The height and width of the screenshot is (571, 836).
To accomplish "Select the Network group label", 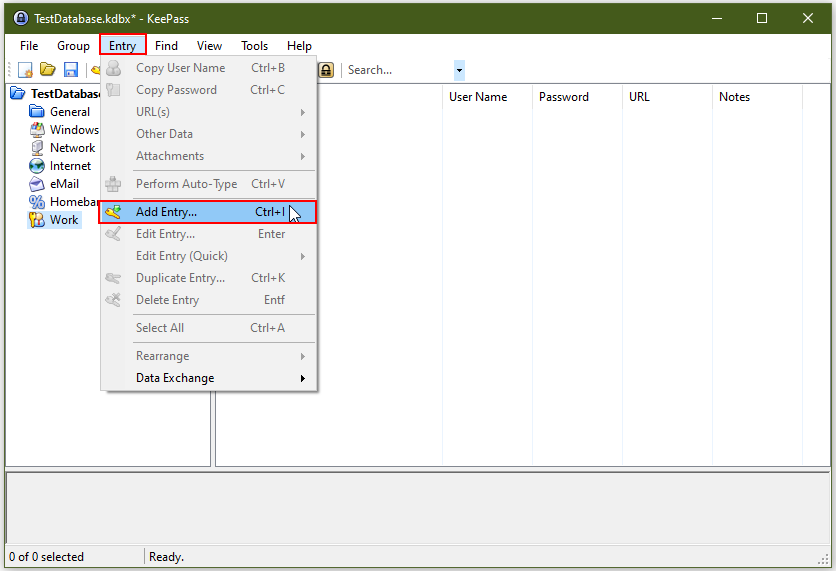I will point(73,148).
